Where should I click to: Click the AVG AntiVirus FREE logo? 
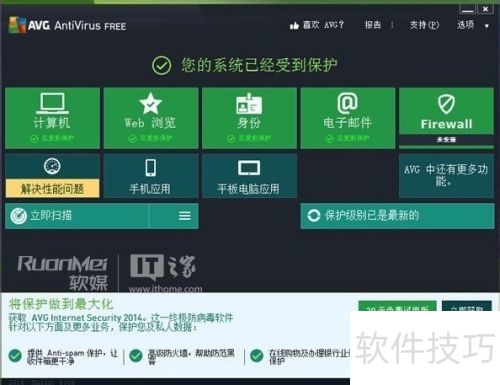tap(67, 25)
